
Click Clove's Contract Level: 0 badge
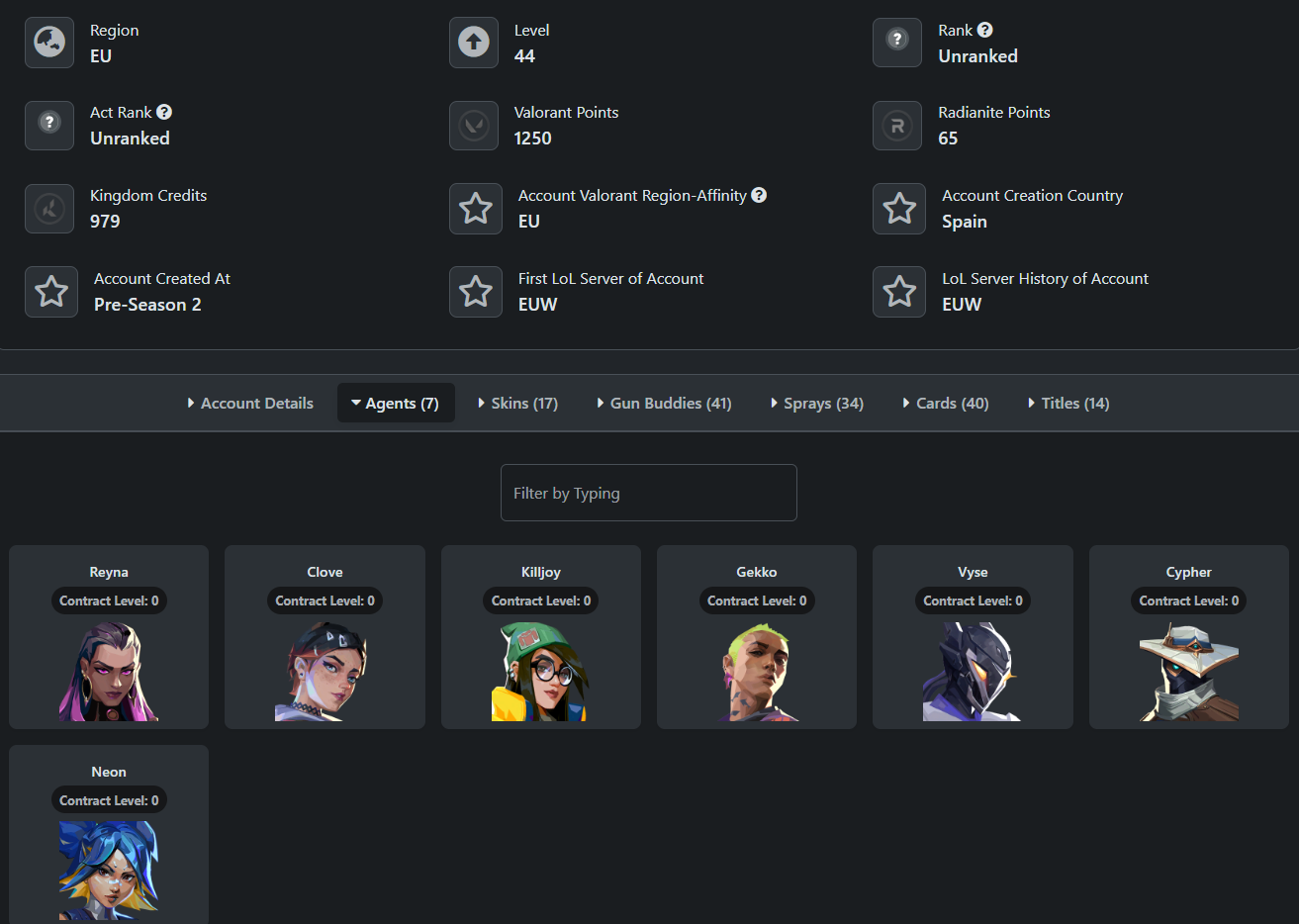click(x=325, y=601)
